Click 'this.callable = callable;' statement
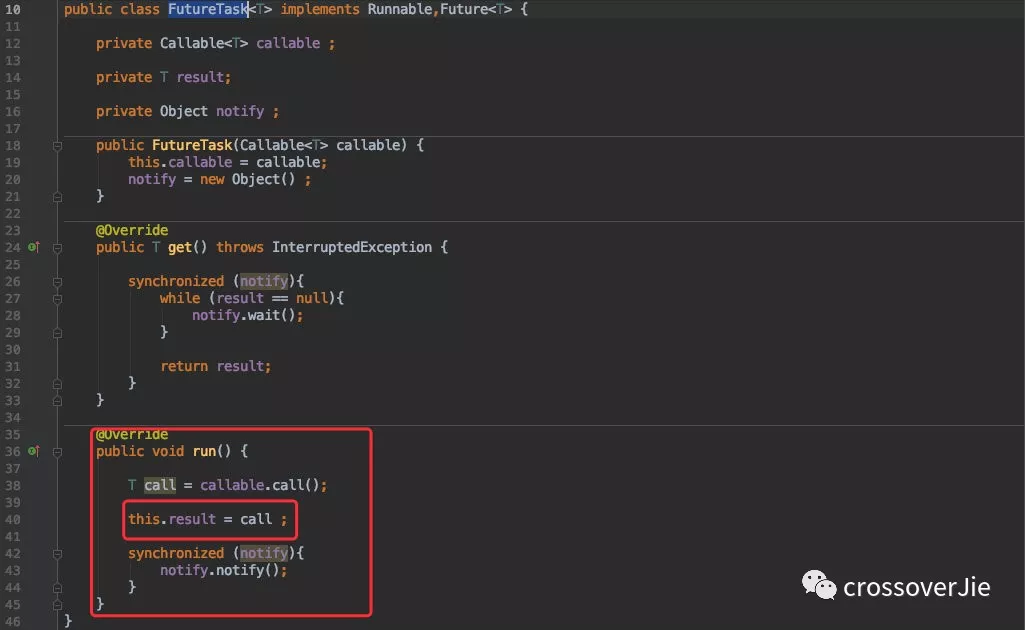Image resolution: width=1025 pixels, height=630 pixels. click(x=227, y=162)
